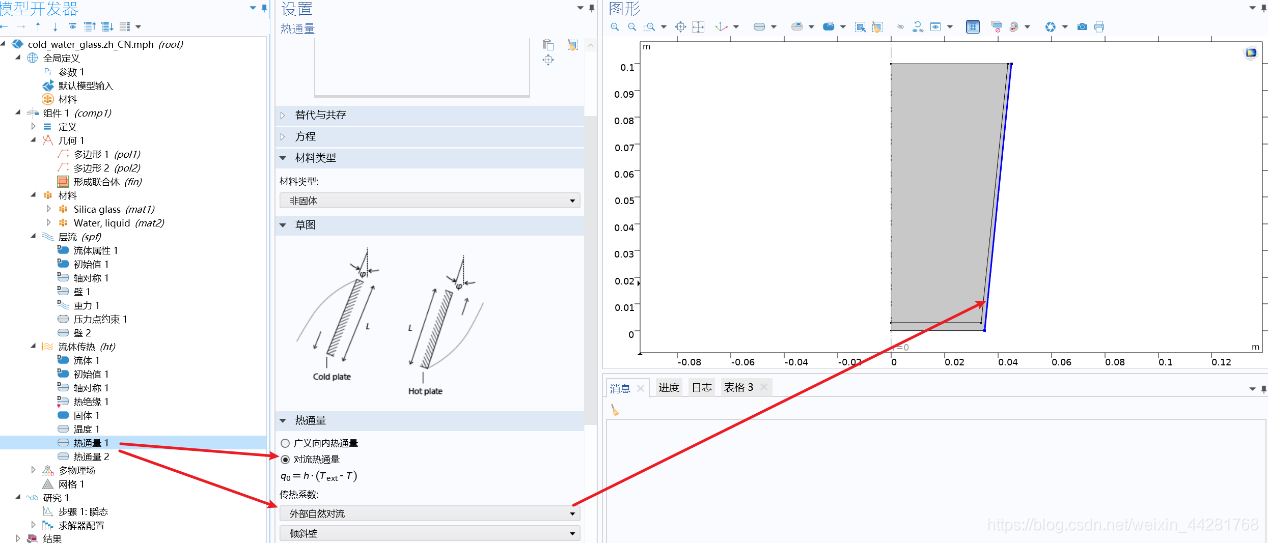
Task: Open the external natural convection dropdown
Action: [430, 513]
